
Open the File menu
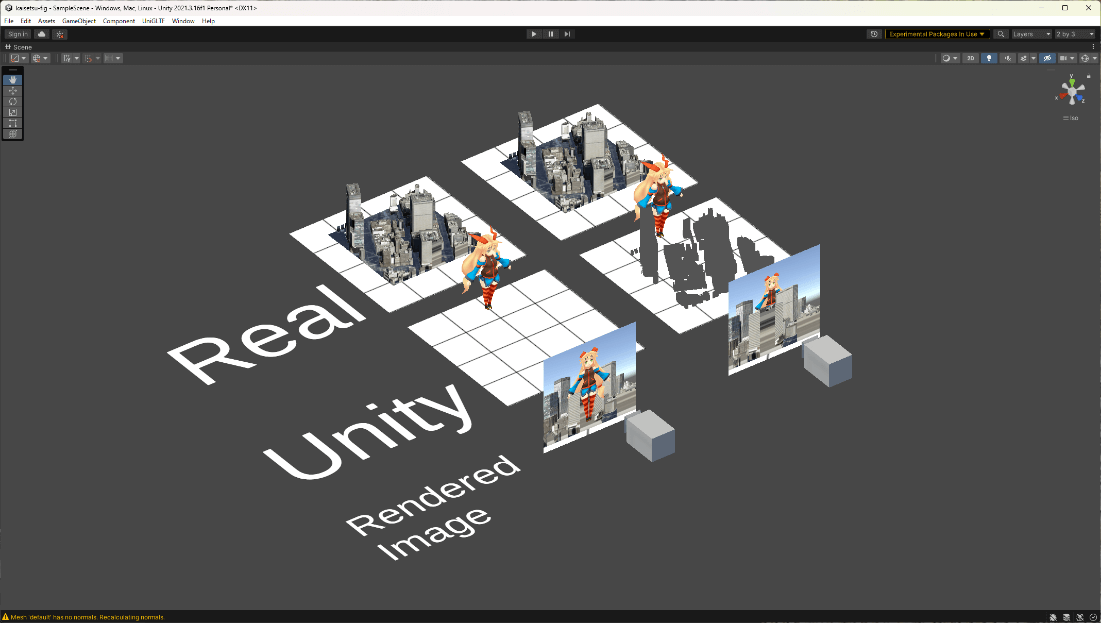coord(9,21)
